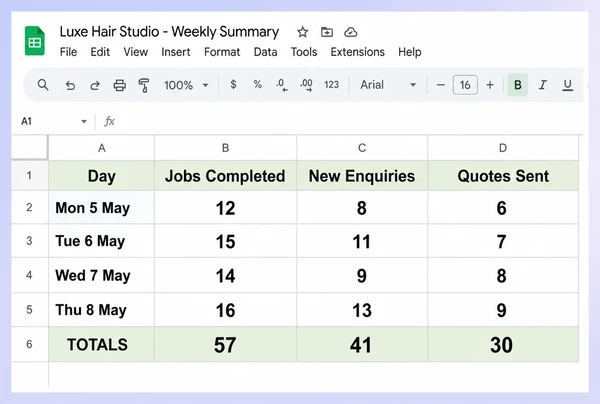Click the move to folder icon
Image resolution: width=600 pixels, height=404 pixels.
click(326, 32)
